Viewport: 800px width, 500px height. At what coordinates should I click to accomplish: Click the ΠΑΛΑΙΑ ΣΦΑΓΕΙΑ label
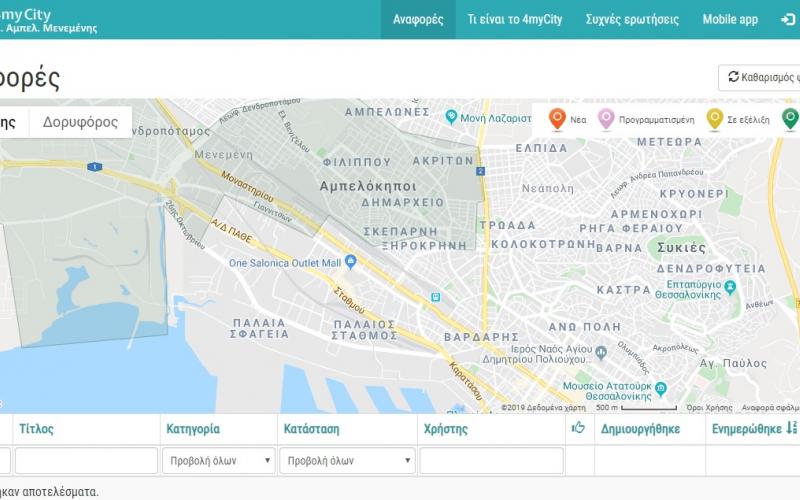click(259, 329)
